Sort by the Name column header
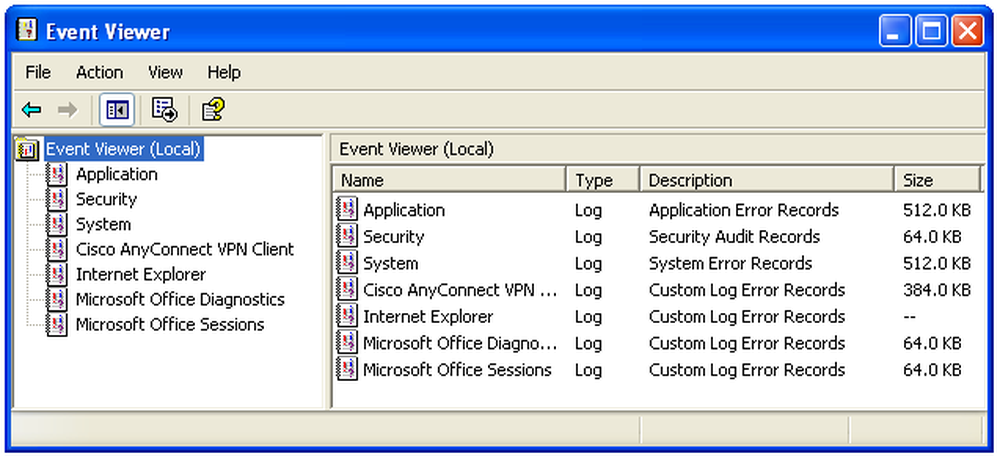Viewport: 1000px width, 459px height. click(x=449, y=180)
